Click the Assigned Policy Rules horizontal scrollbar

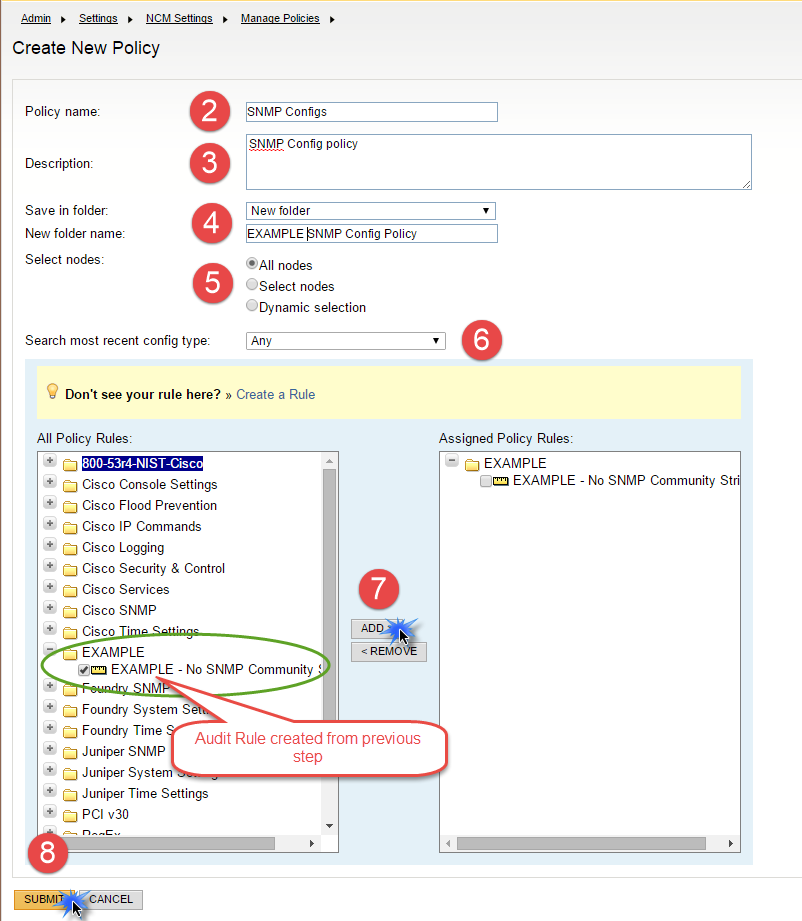(x=582, y=843)
